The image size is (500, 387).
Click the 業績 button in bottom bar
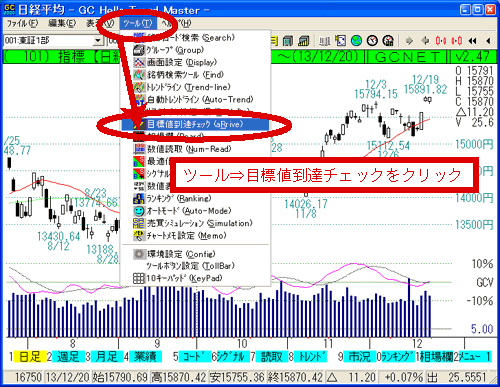point(145,357)
